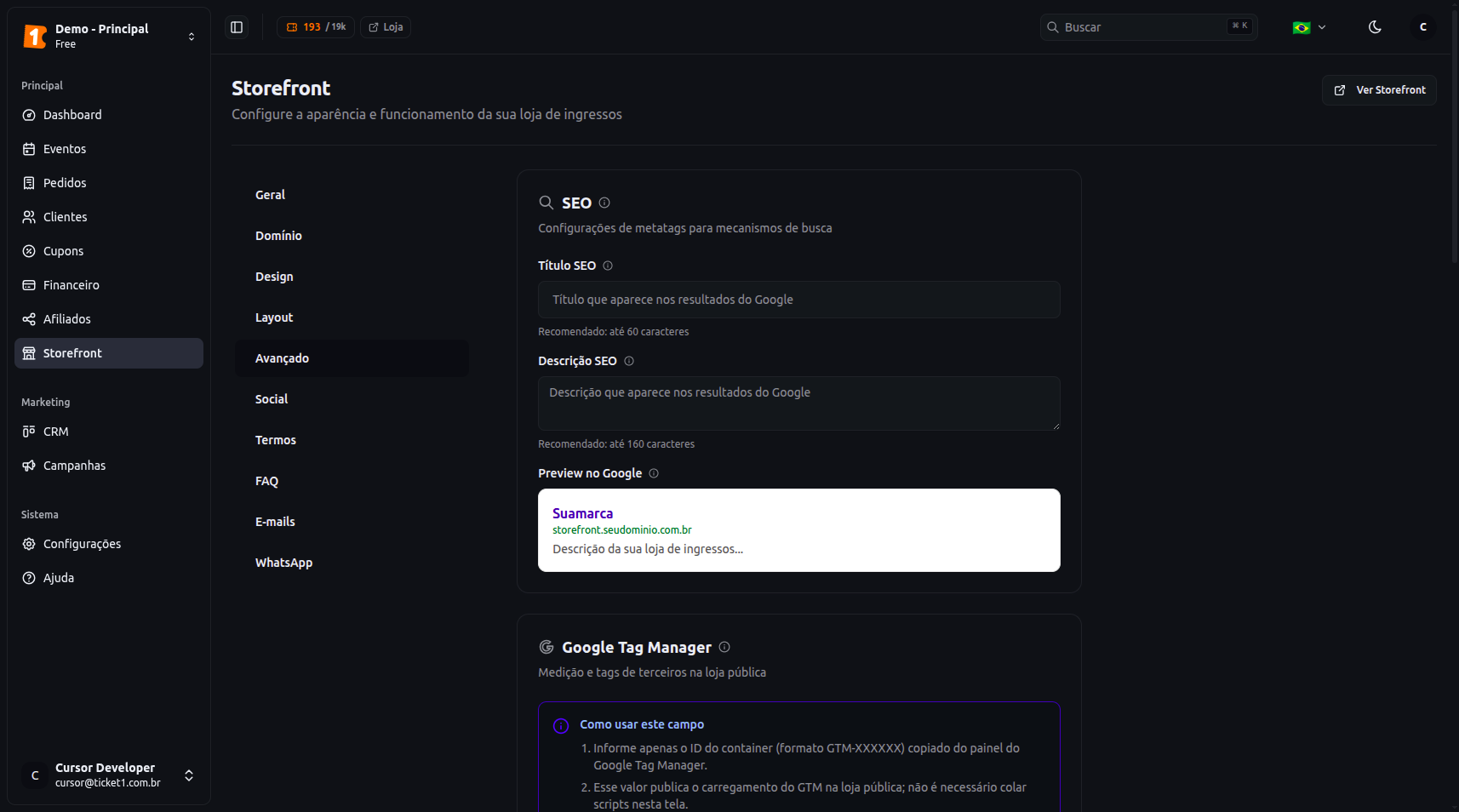This screenshot has width=1459, height=812.
Task: Open the Dashboard sidebar item
Action: tap(109, 115)
